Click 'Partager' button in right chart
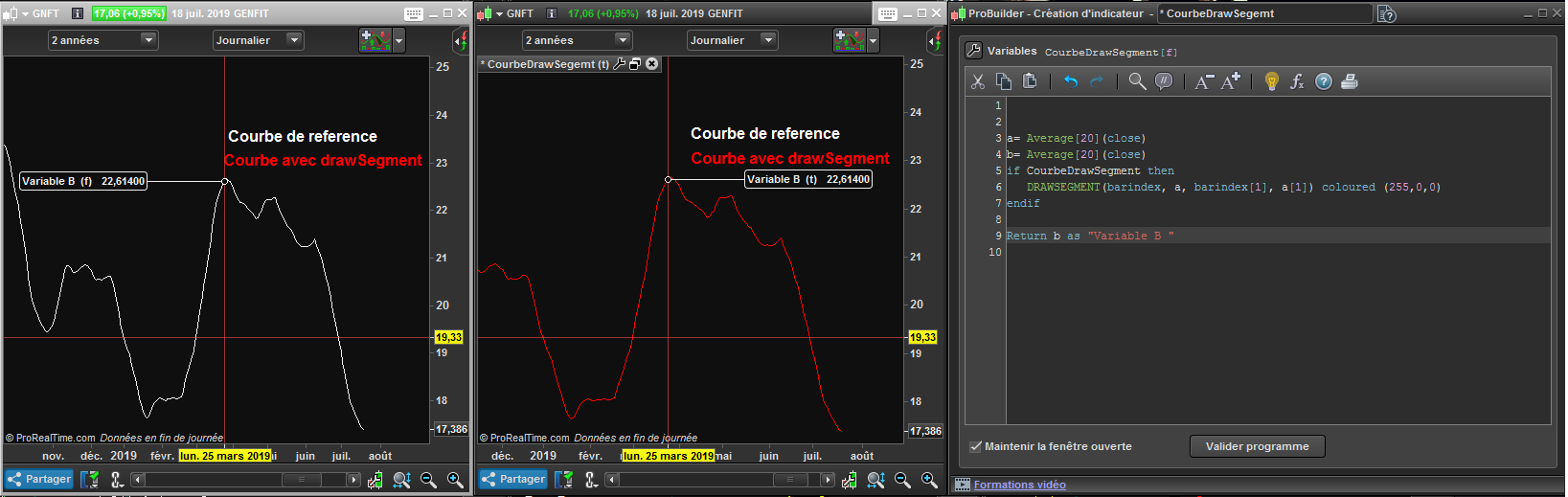The height and width of the screenshot is (497, 1568). pos(513,479)
